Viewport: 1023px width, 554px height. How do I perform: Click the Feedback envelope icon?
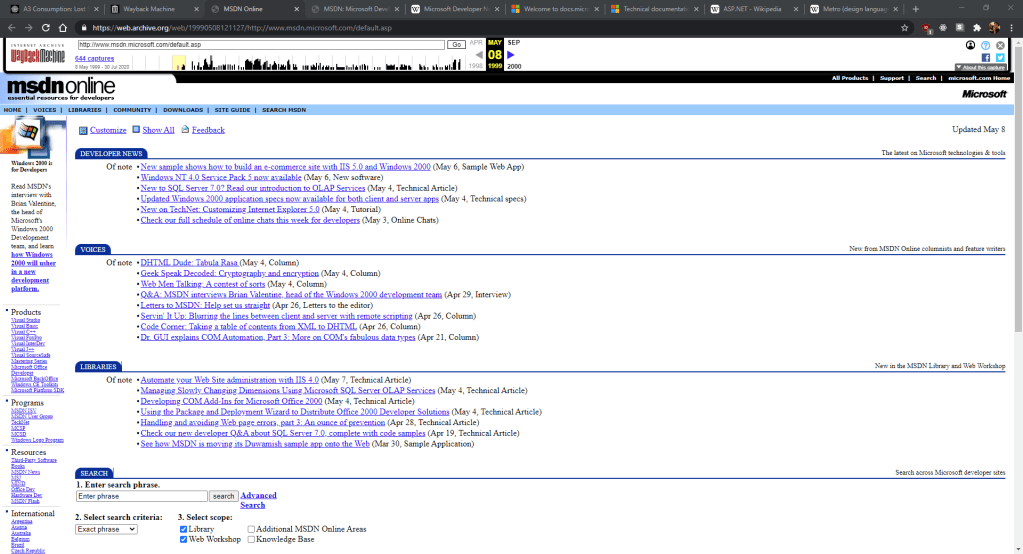tap(185, 130)
